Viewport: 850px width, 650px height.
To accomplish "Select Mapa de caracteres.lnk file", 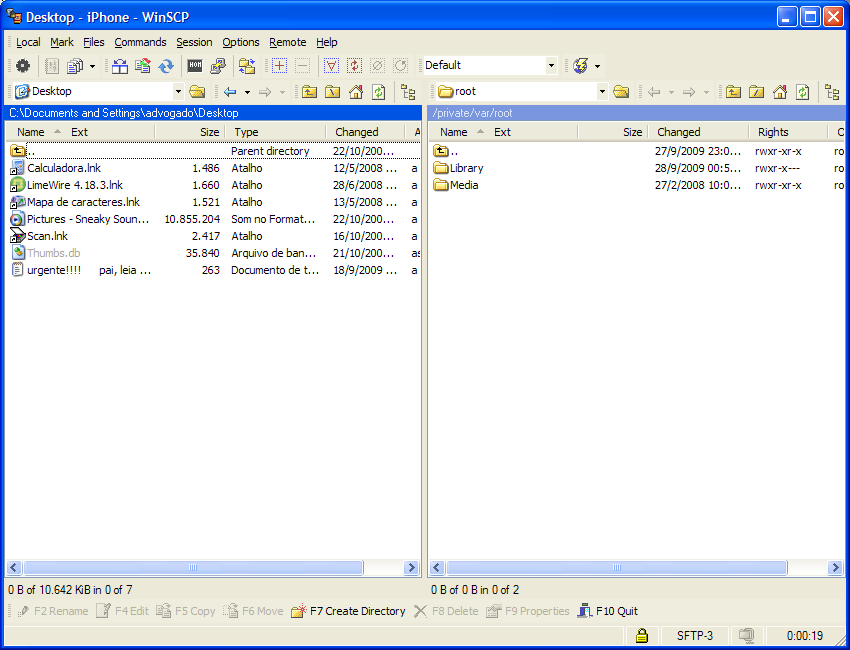I will [83, 202].
